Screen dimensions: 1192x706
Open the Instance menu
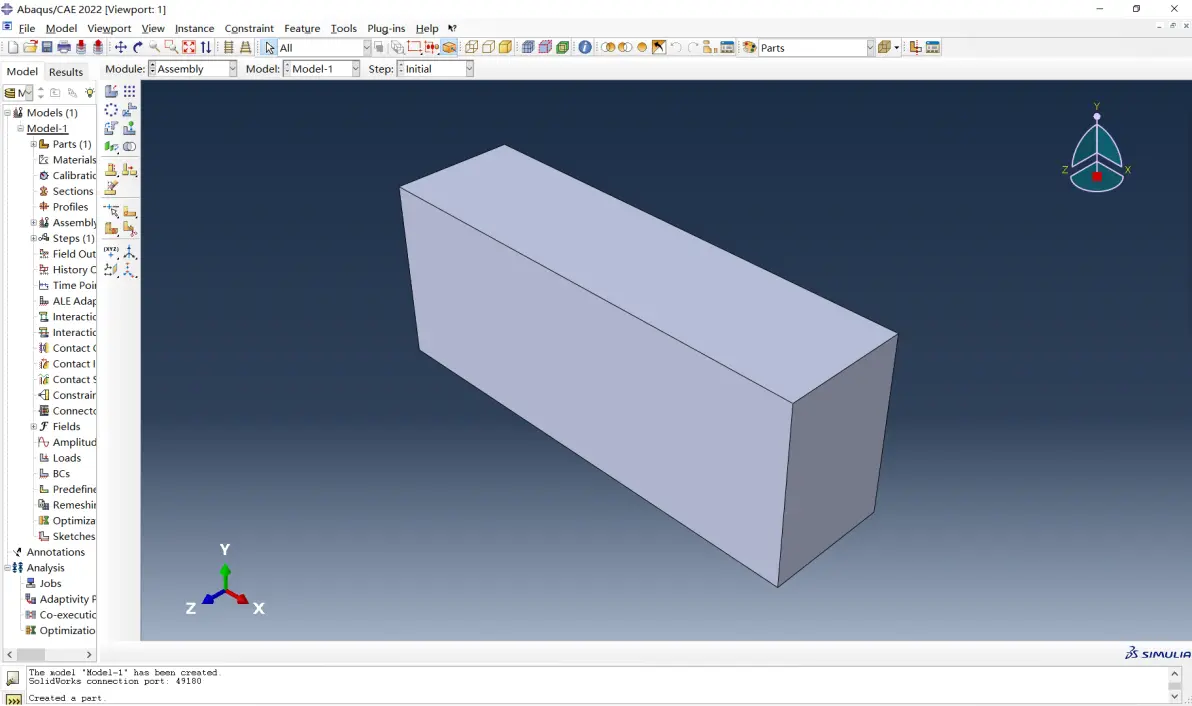pyautogui.click(x=195, y=28)
